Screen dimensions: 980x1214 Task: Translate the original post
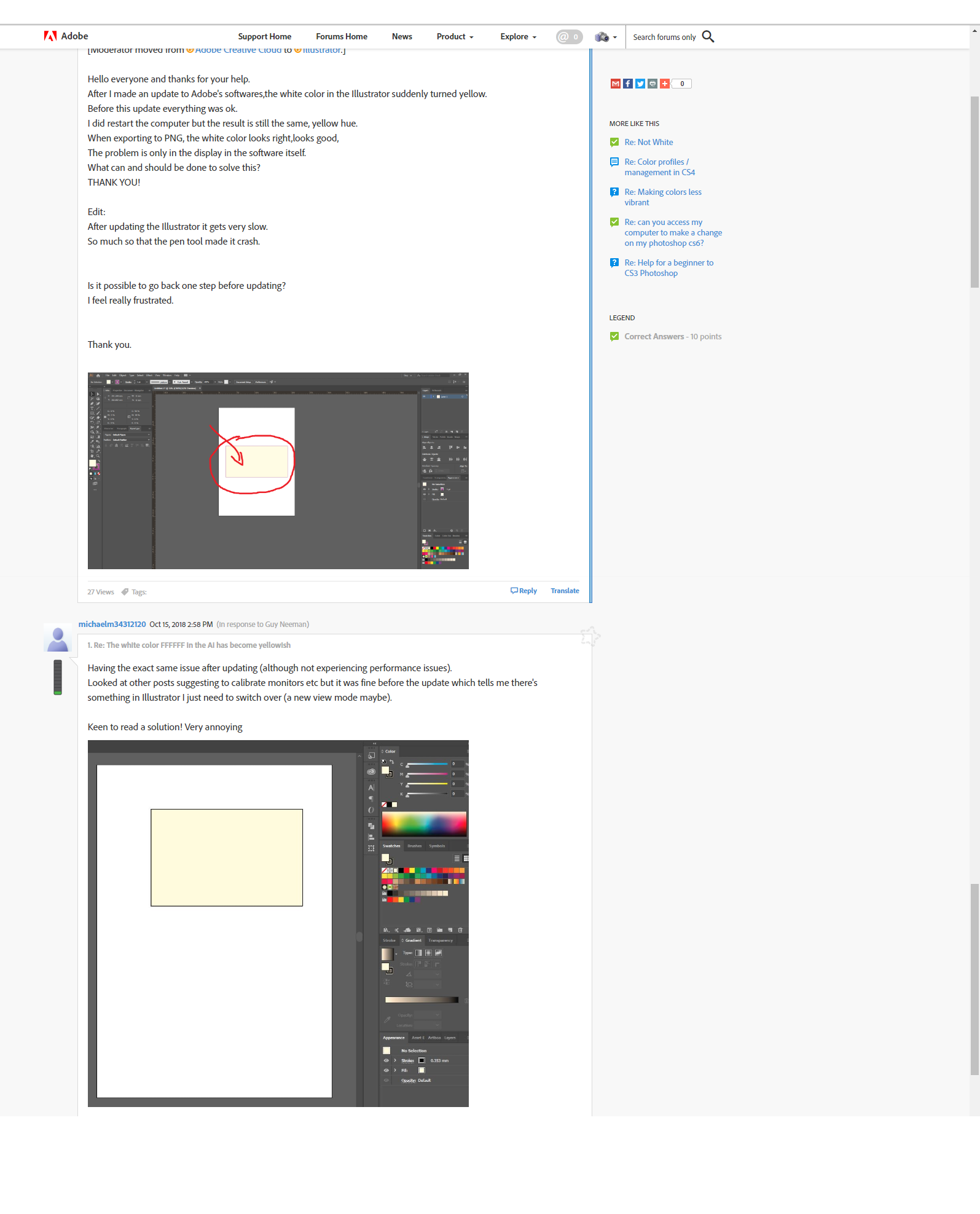565,591
